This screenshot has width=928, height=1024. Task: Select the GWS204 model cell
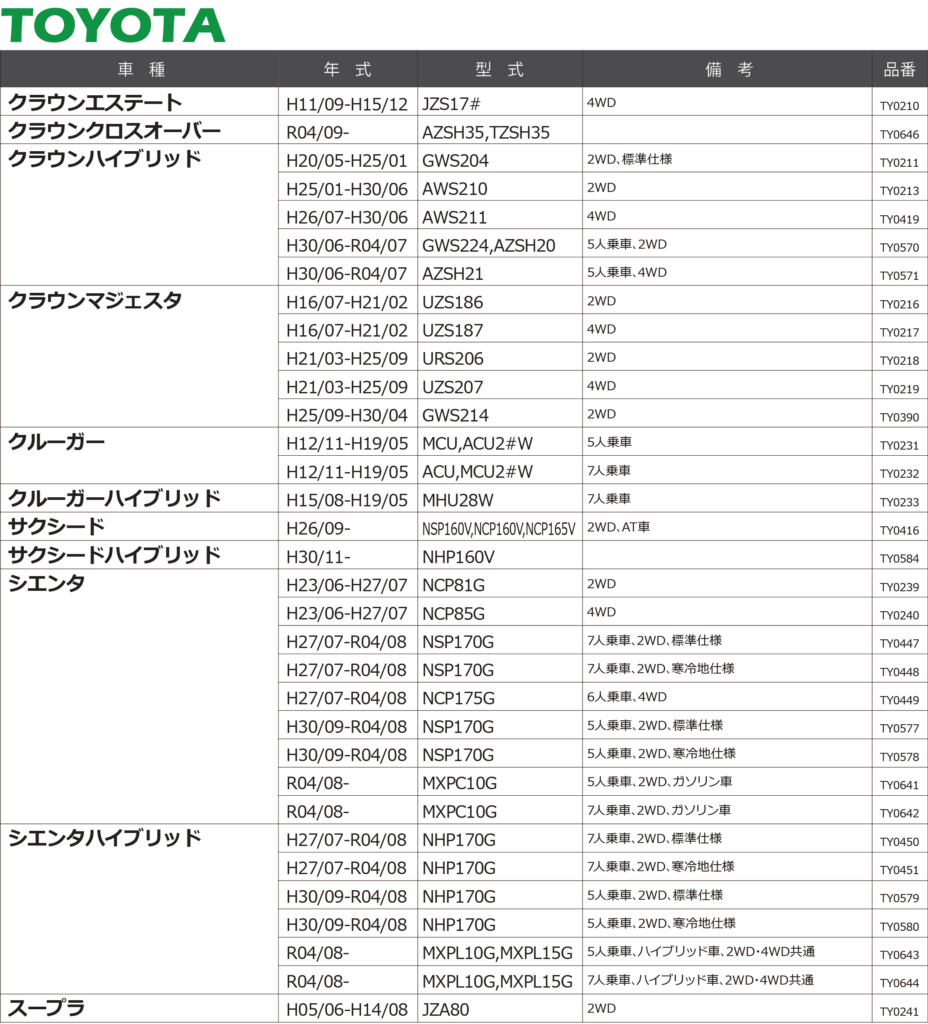(x=455, y=160)
